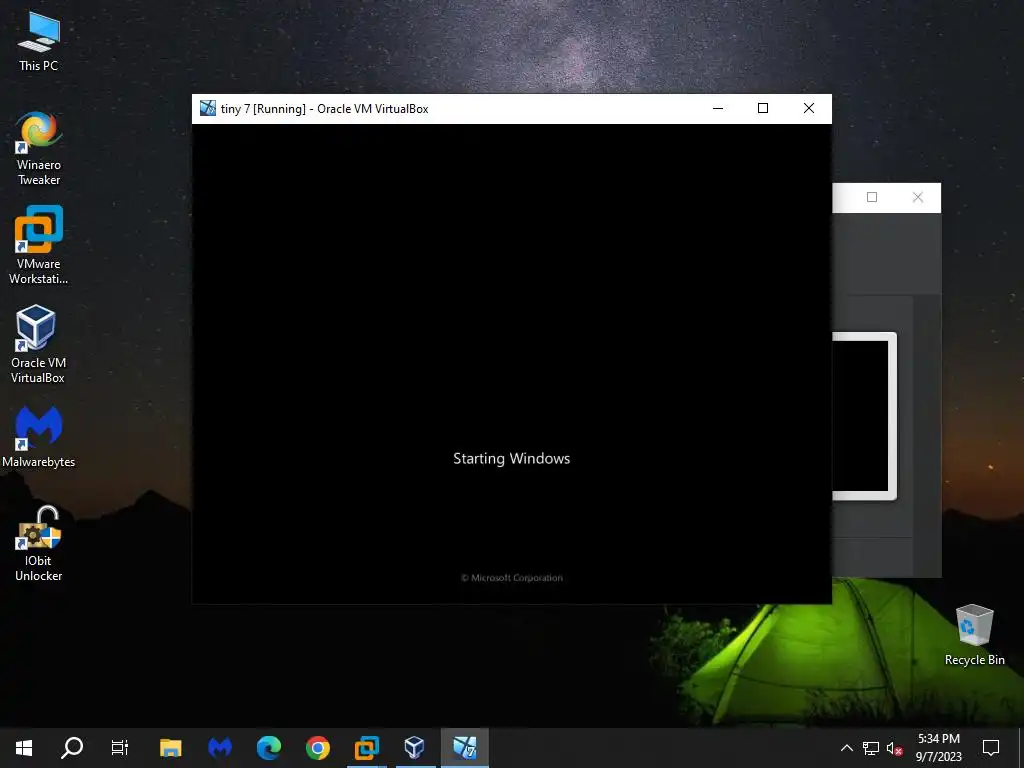Image resolution: width=1024 pixels, height=768 pixels.
Task: Open the Windows Start menu
Action: [x=24, y=748]
